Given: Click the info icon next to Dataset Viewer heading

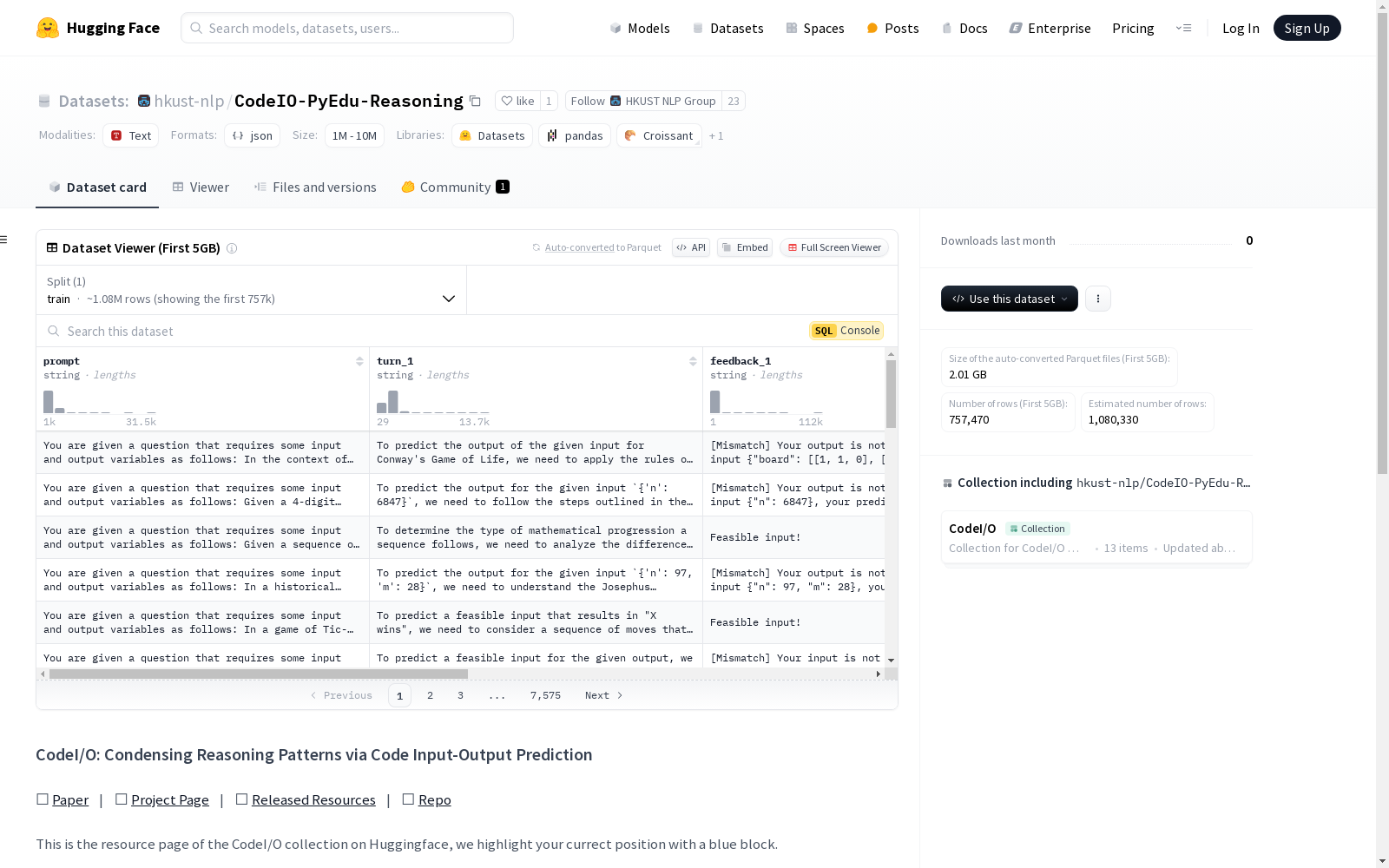Looking at the screenshot, I should pos(232,248).
